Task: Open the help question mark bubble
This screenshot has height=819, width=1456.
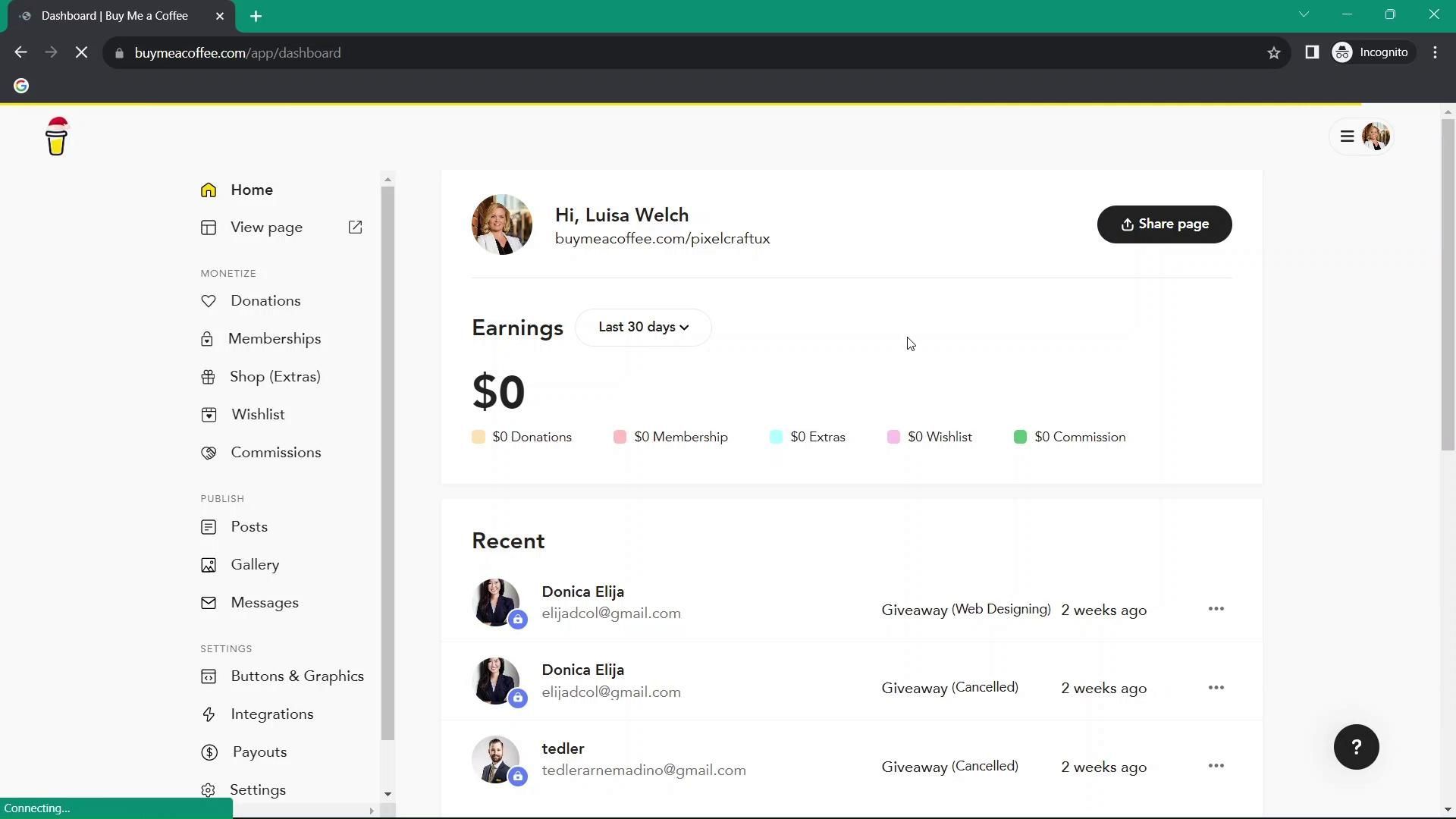Action: click(x=1356, y=747)
